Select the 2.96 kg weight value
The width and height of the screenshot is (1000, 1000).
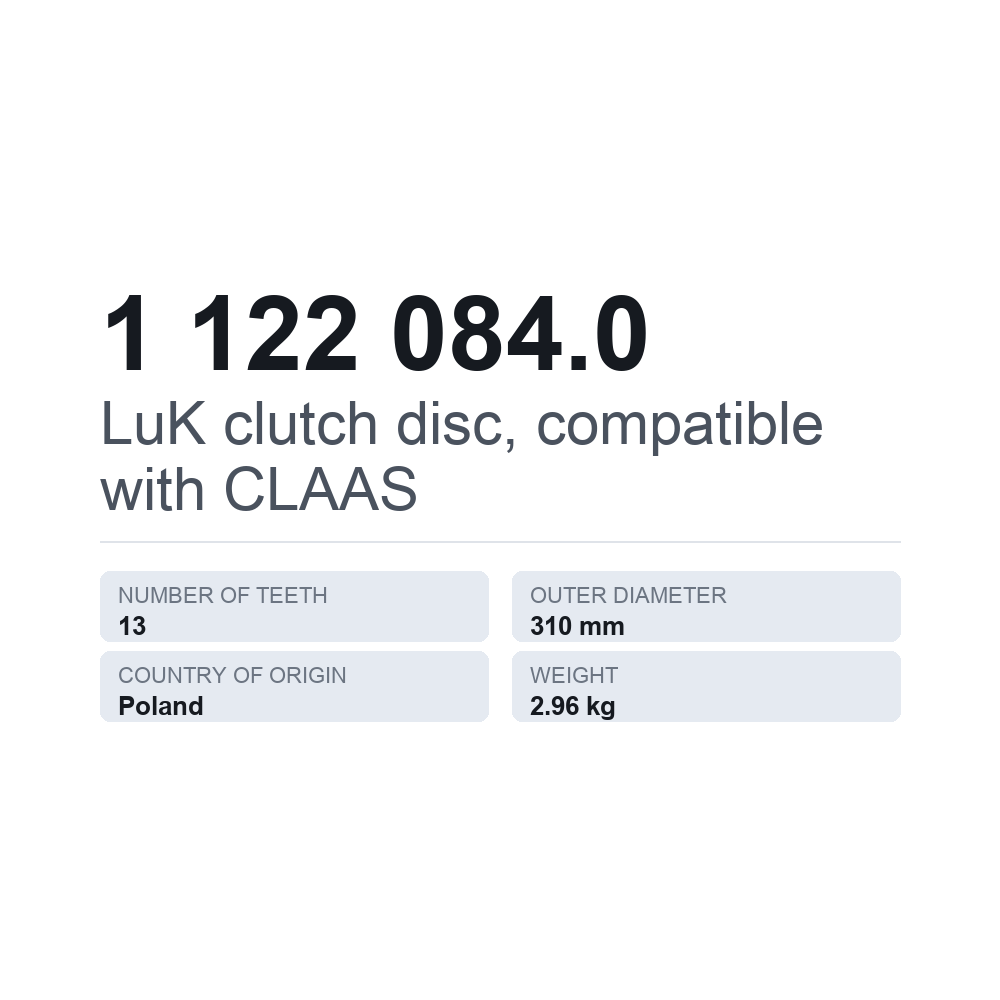pyautogui.click(x=573, y=707)
